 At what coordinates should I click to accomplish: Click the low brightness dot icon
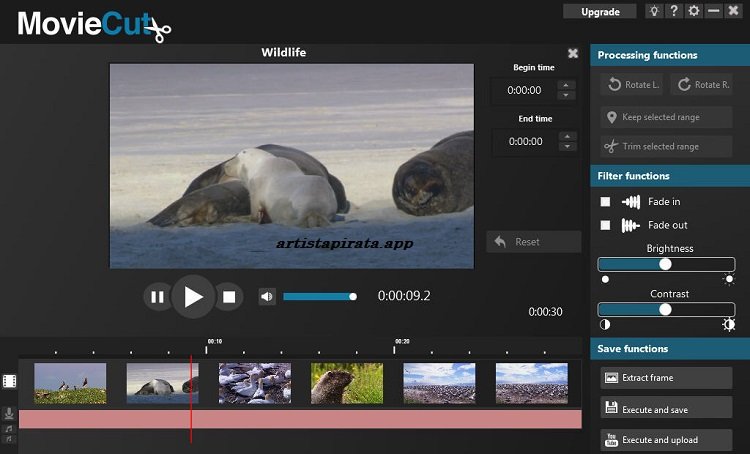(606, 279)
